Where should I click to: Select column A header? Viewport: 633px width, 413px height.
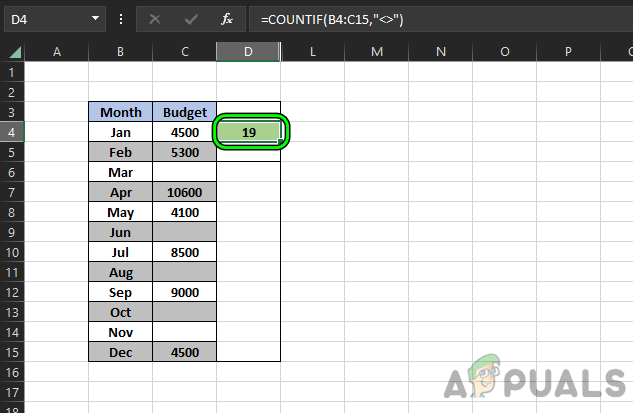pos(57,52)
